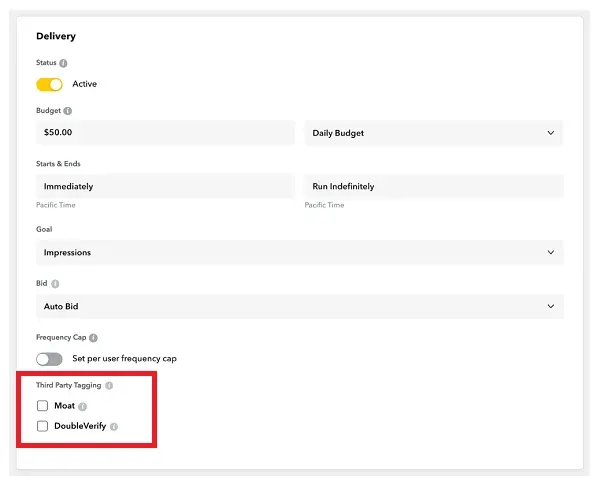Click the Frequency Cap info icon

[93, 338]
